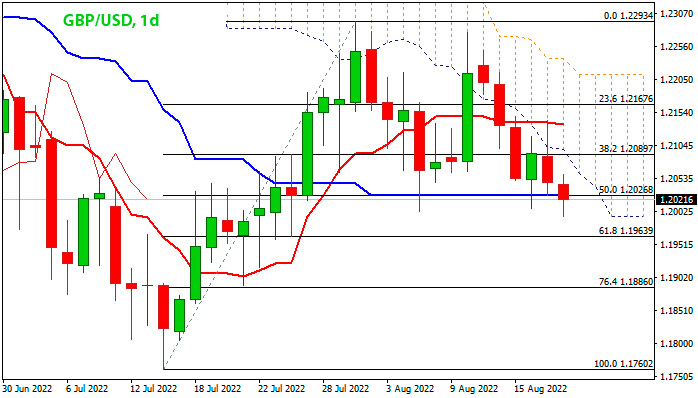698x398 pixels.
Task: Click the 9 Aug 2022 date label
Action: pos(475,389)
